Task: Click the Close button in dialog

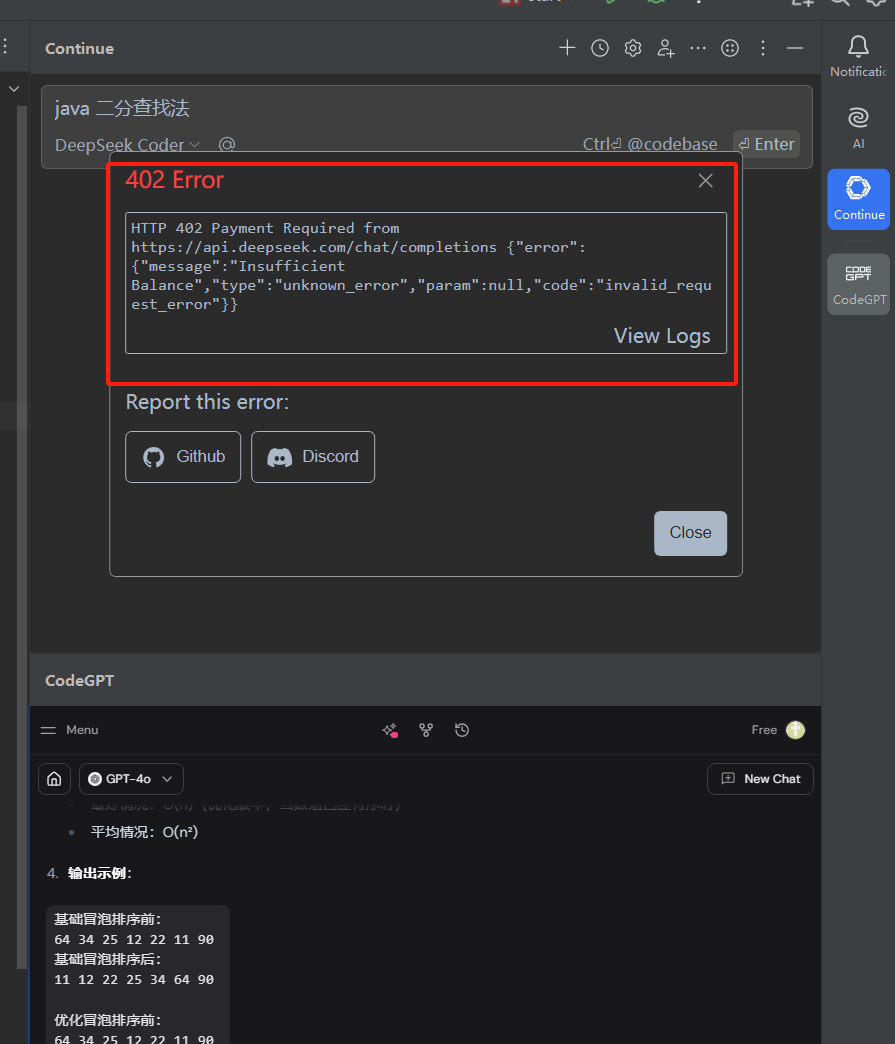Action: [x=691, y=533]
